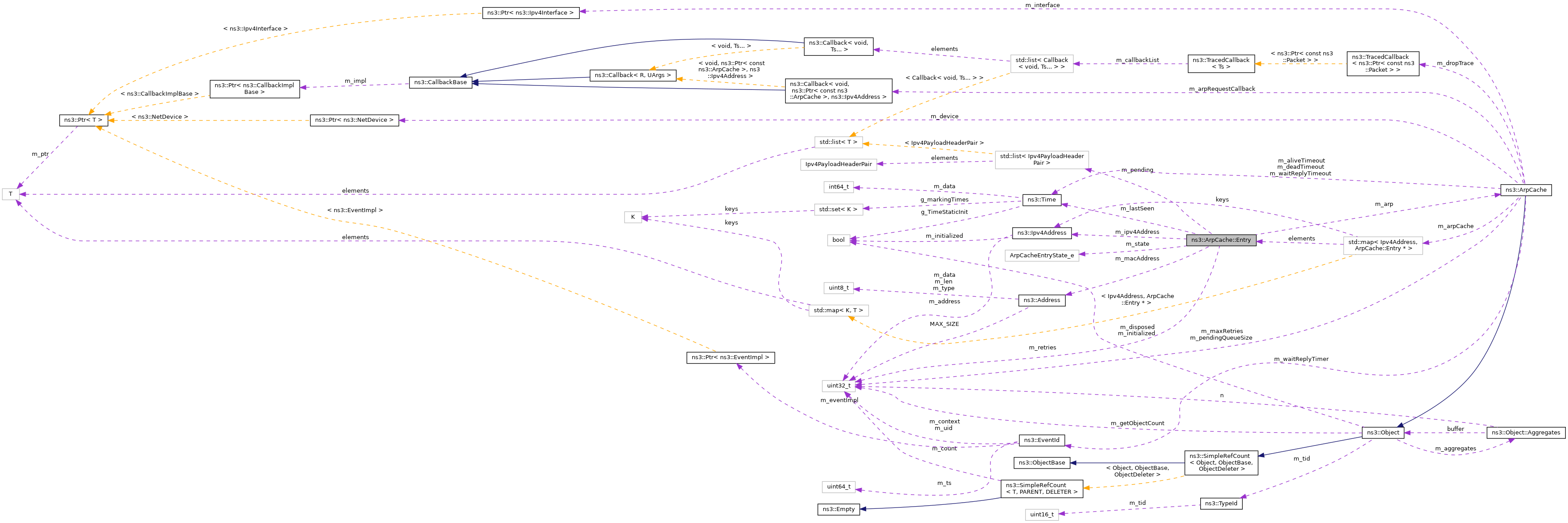Click the keys edge label near ns3::Time
Viewport: 1568px width, 523px height.
(1223, 200)
